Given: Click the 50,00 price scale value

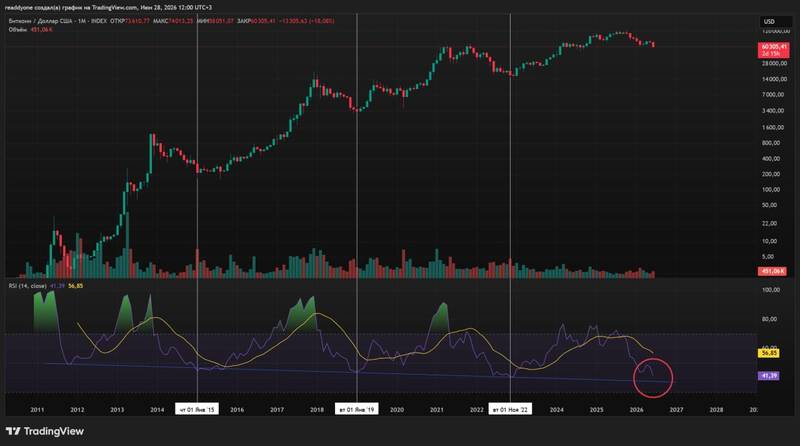Looking at the screenshot, I should tap(770, 205).
